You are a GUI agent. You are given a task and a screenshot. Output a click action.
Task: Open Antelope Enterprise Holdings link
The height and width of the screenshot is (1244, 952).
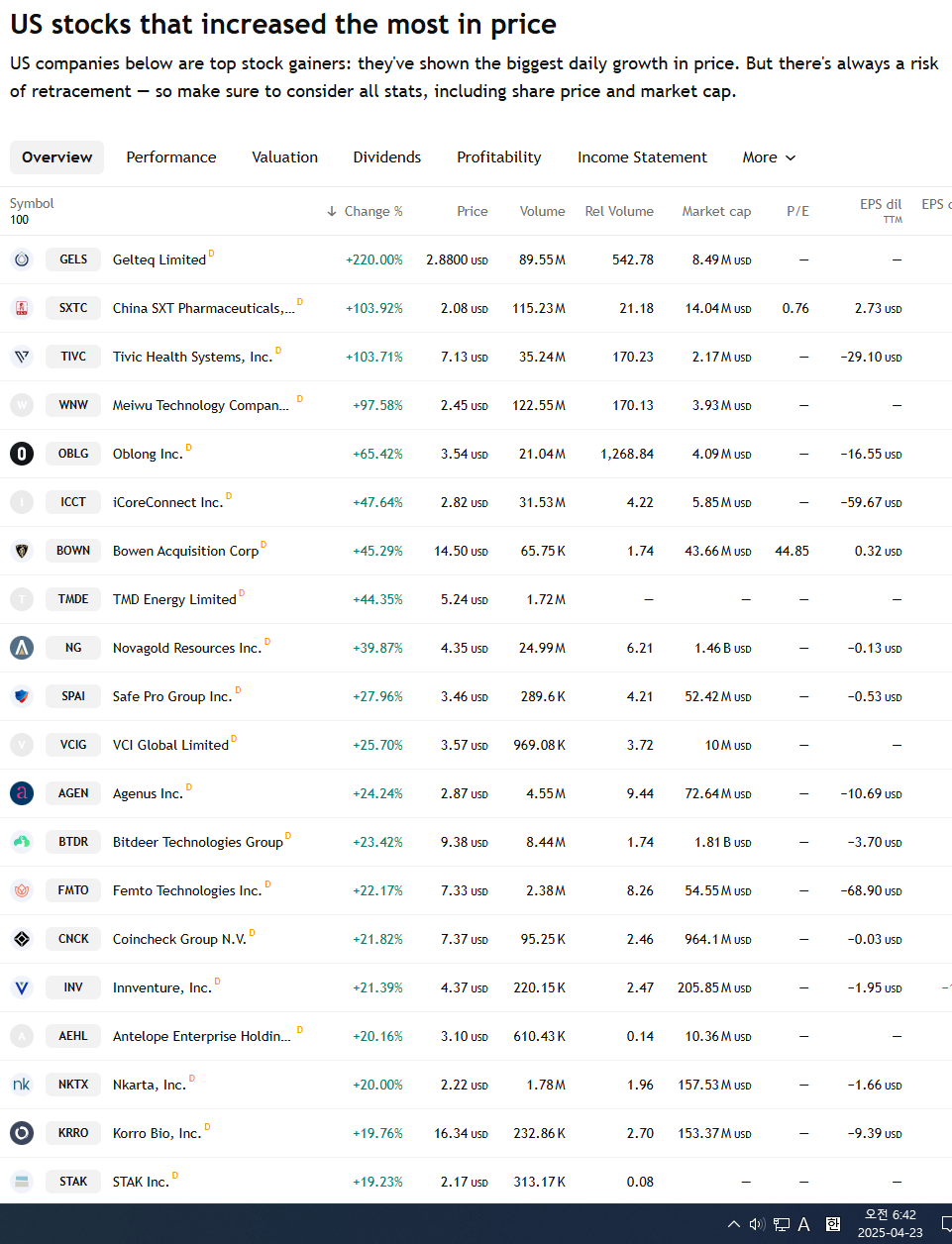202,1036
